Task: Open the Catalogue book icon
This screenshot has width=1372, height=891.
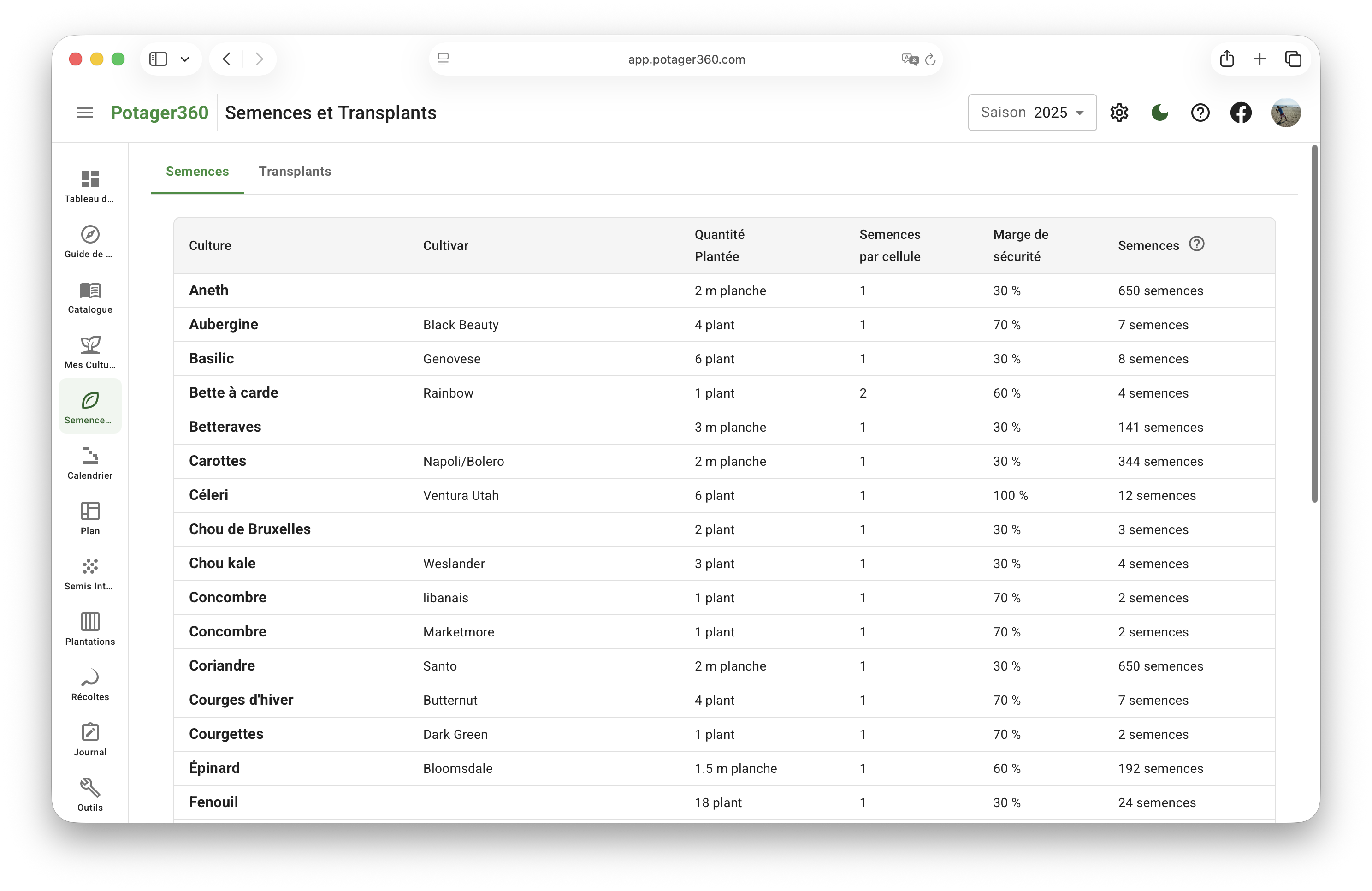Action: click(x=90, y=290)
